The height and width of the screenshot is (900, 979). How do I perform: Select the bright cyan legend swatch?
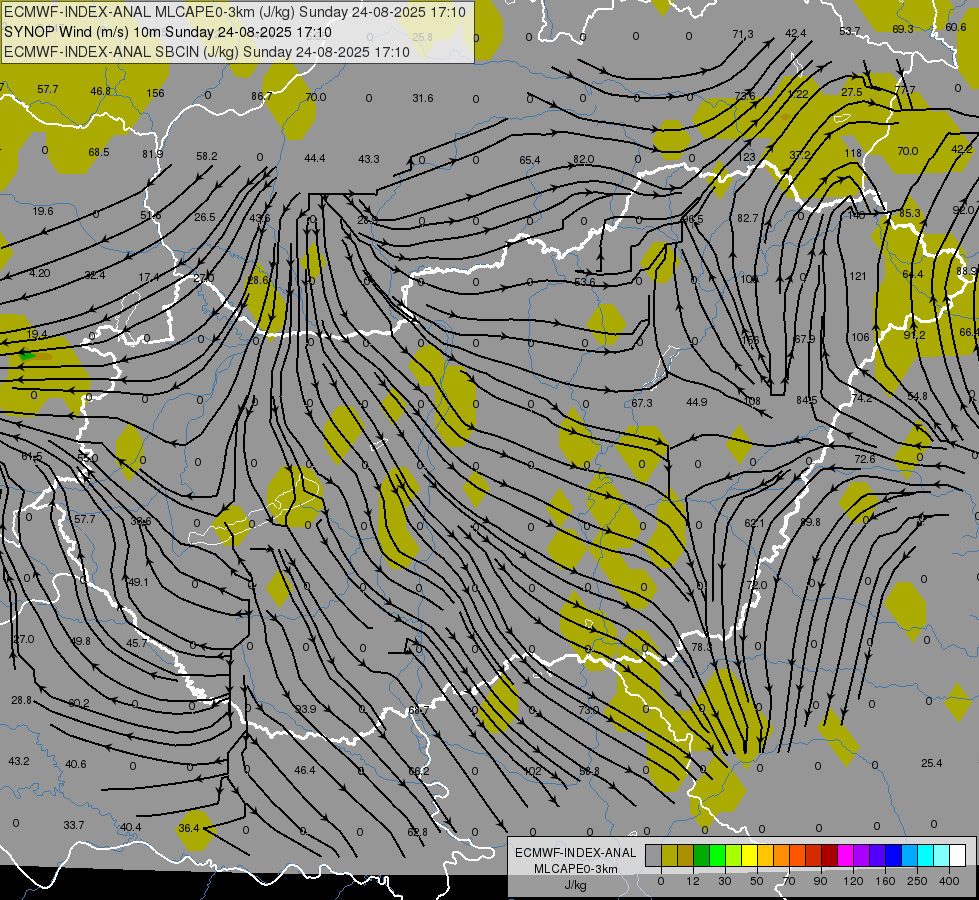point(925,855)
